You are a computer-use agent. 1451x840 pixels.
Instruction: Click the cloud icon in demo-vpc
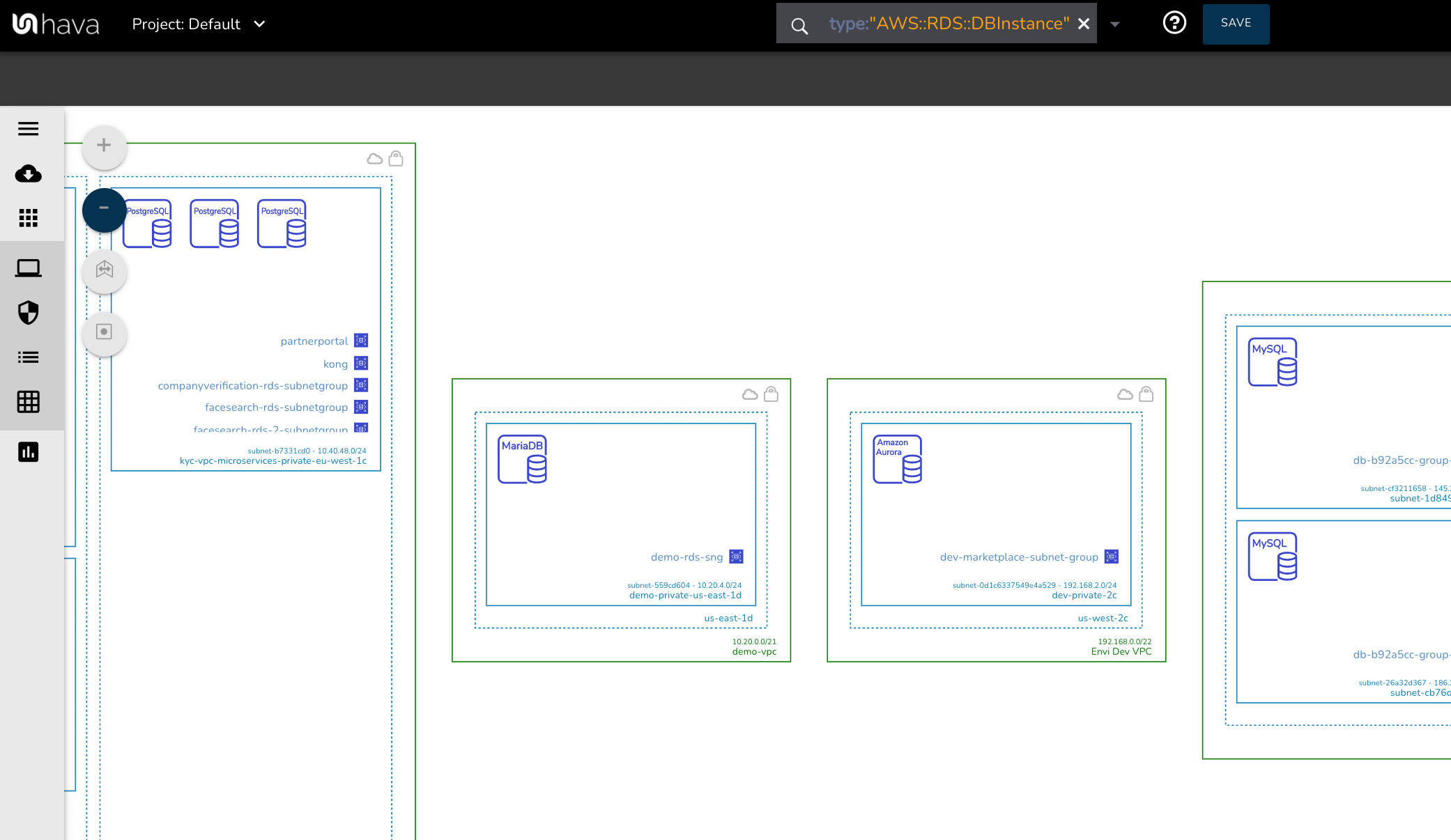750,395
